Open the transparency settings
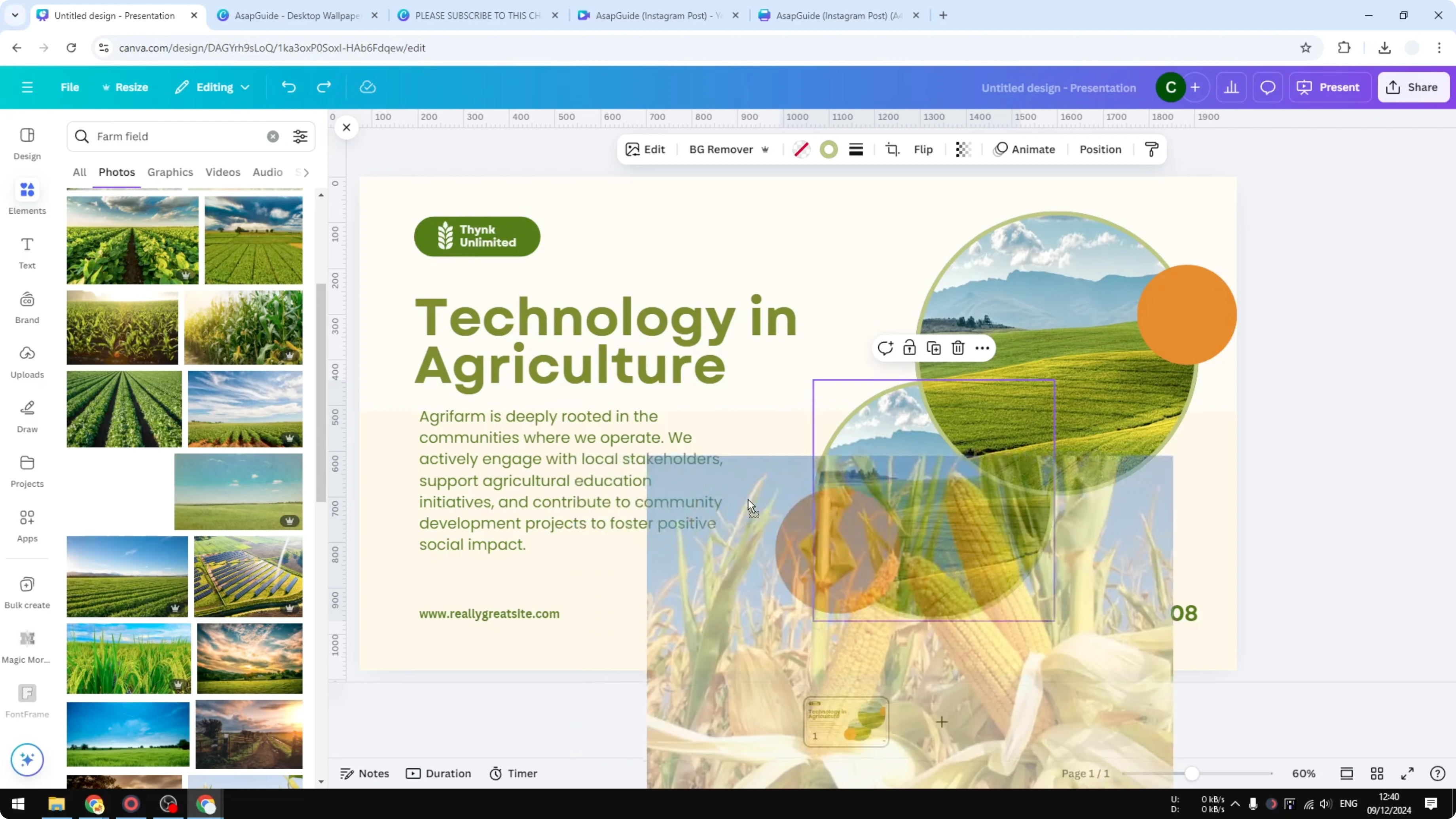The height and width of the screenshot is (819, 1456). 963,149
